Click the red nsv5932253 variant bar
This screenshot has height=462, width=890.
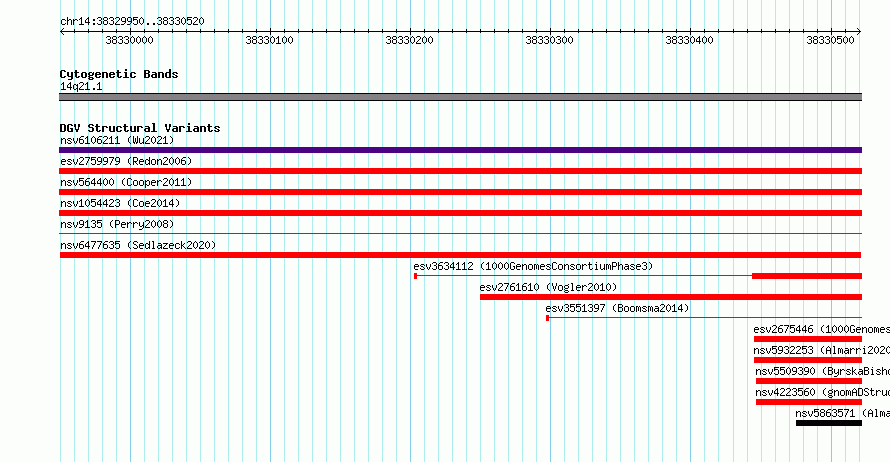tap(808, 360)
